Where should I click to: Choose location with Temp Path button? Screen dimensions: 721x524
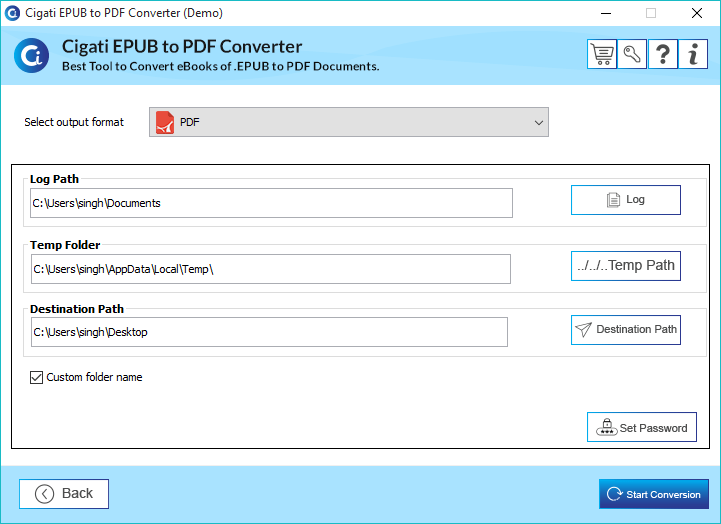(x=625, y=266)
